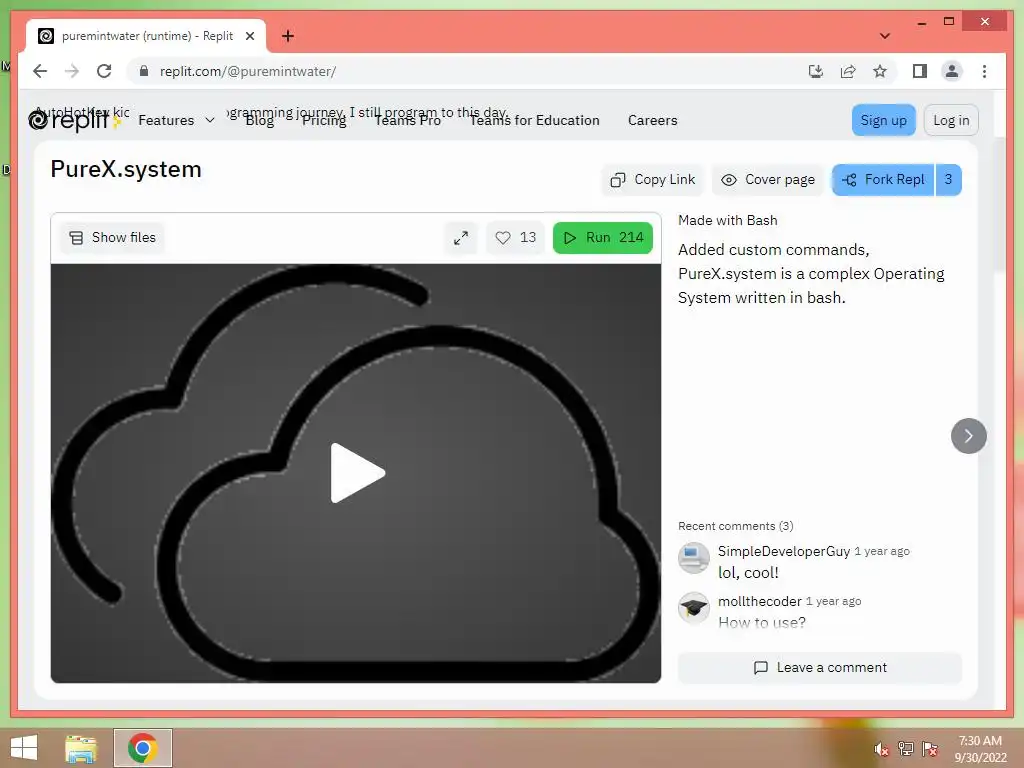1024x768 pixels.
Task: Open the Action Center flag icon
Action: tap(929, 748)
